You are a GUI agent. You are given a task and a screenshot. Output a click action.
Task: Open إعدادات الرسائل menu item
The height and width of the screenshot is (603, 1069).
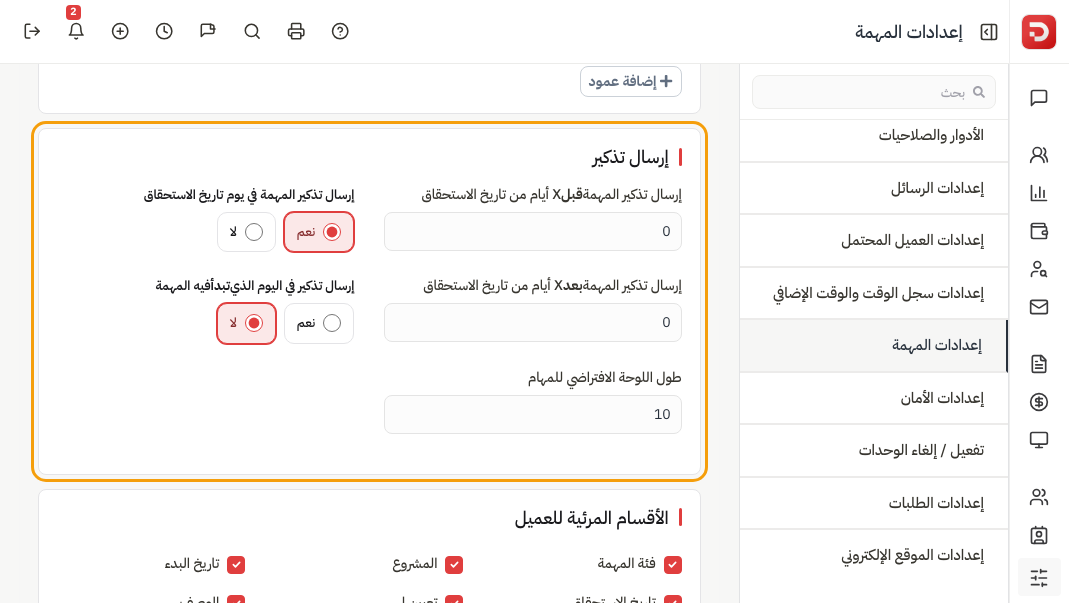pyautogui.click(x=874, y=188)
